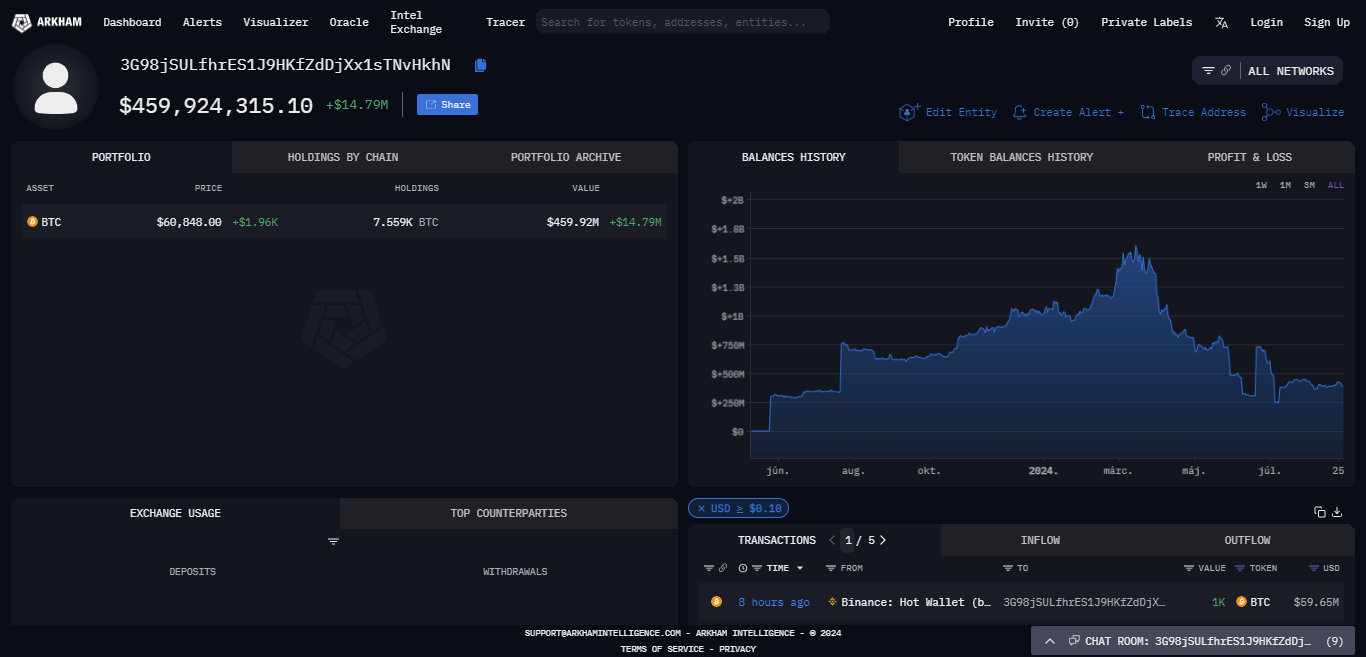Click the BTC coin icon in portfolio
Image resolution: width=1366 pixels, height=657 pixels.
coord(32,222)
